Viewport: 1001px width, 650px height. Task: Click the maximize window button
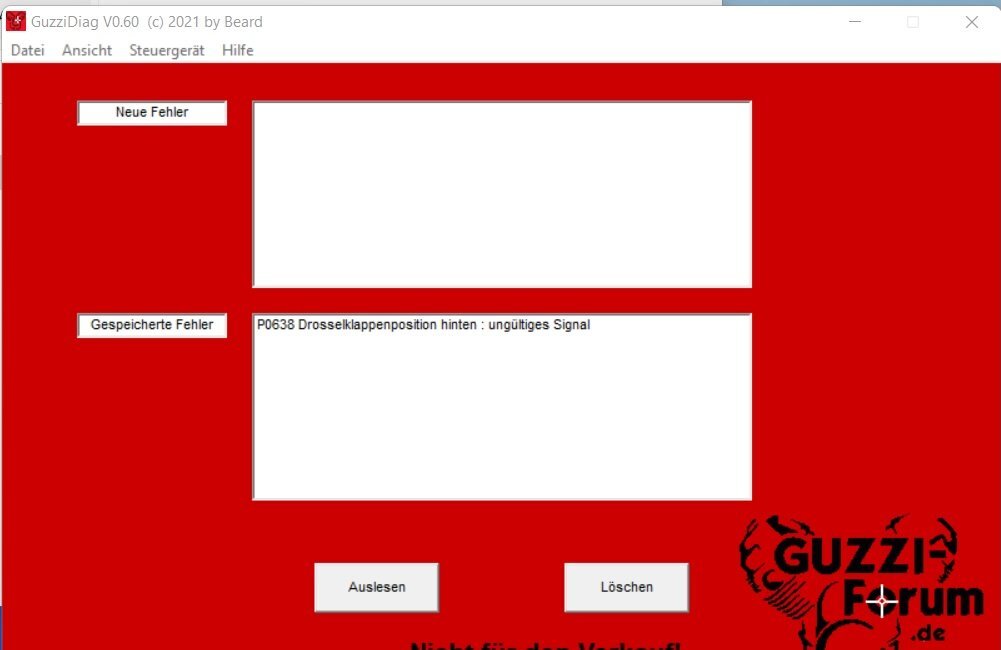click(912, 22)
